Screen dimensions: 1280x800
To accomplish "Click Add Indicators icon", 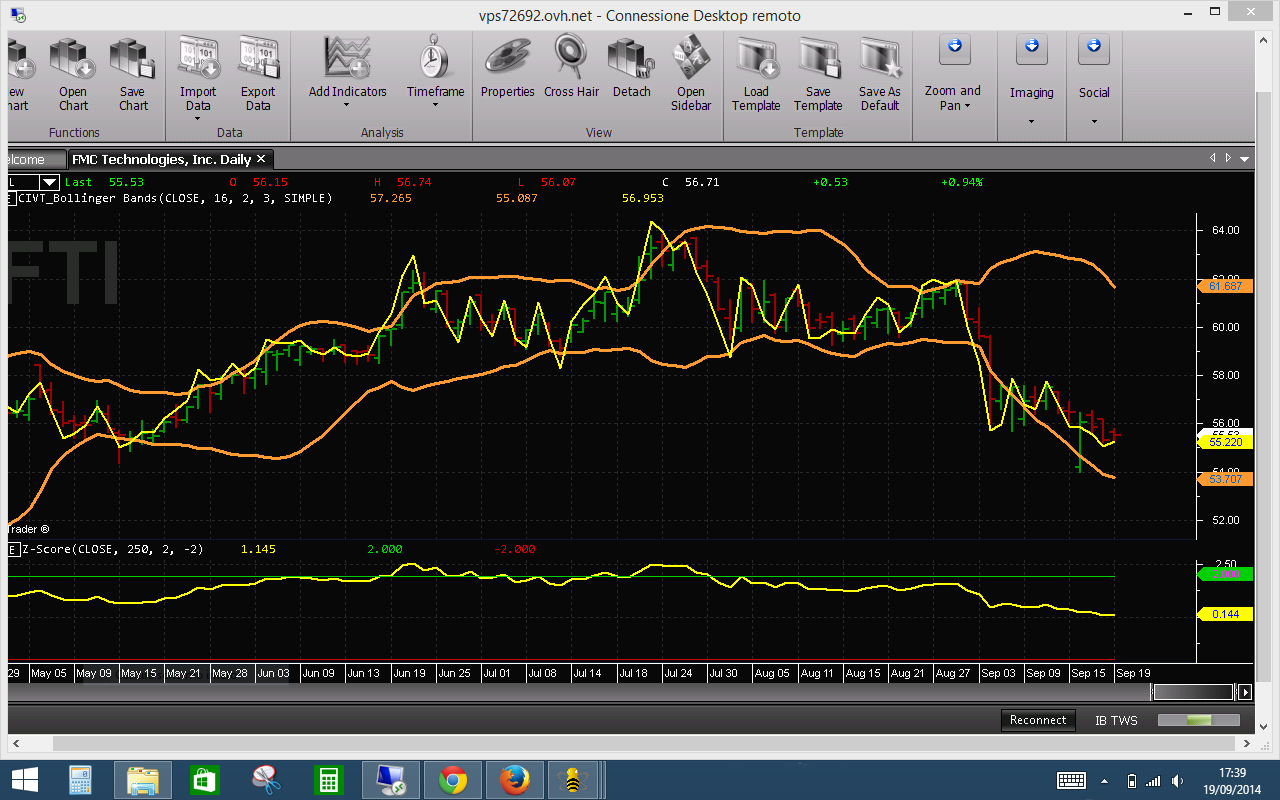I will (347, 68).
